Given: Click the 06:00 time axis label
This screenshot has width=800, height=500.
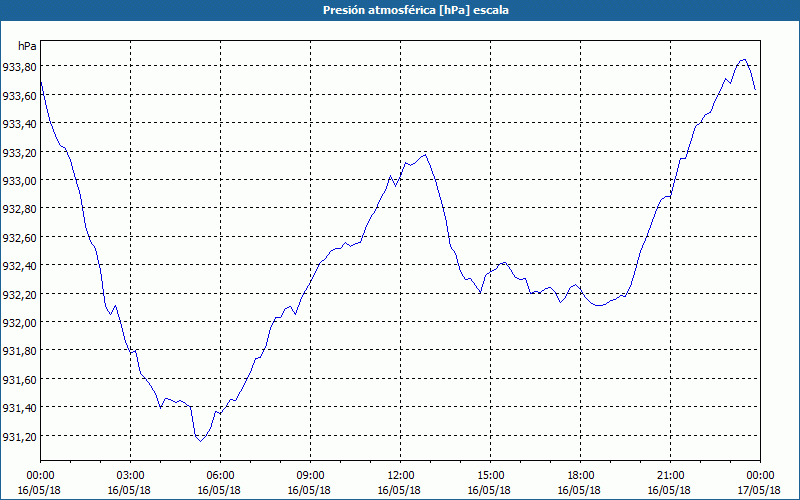Looking at the screenshot, I should click(x=220, y=476).
